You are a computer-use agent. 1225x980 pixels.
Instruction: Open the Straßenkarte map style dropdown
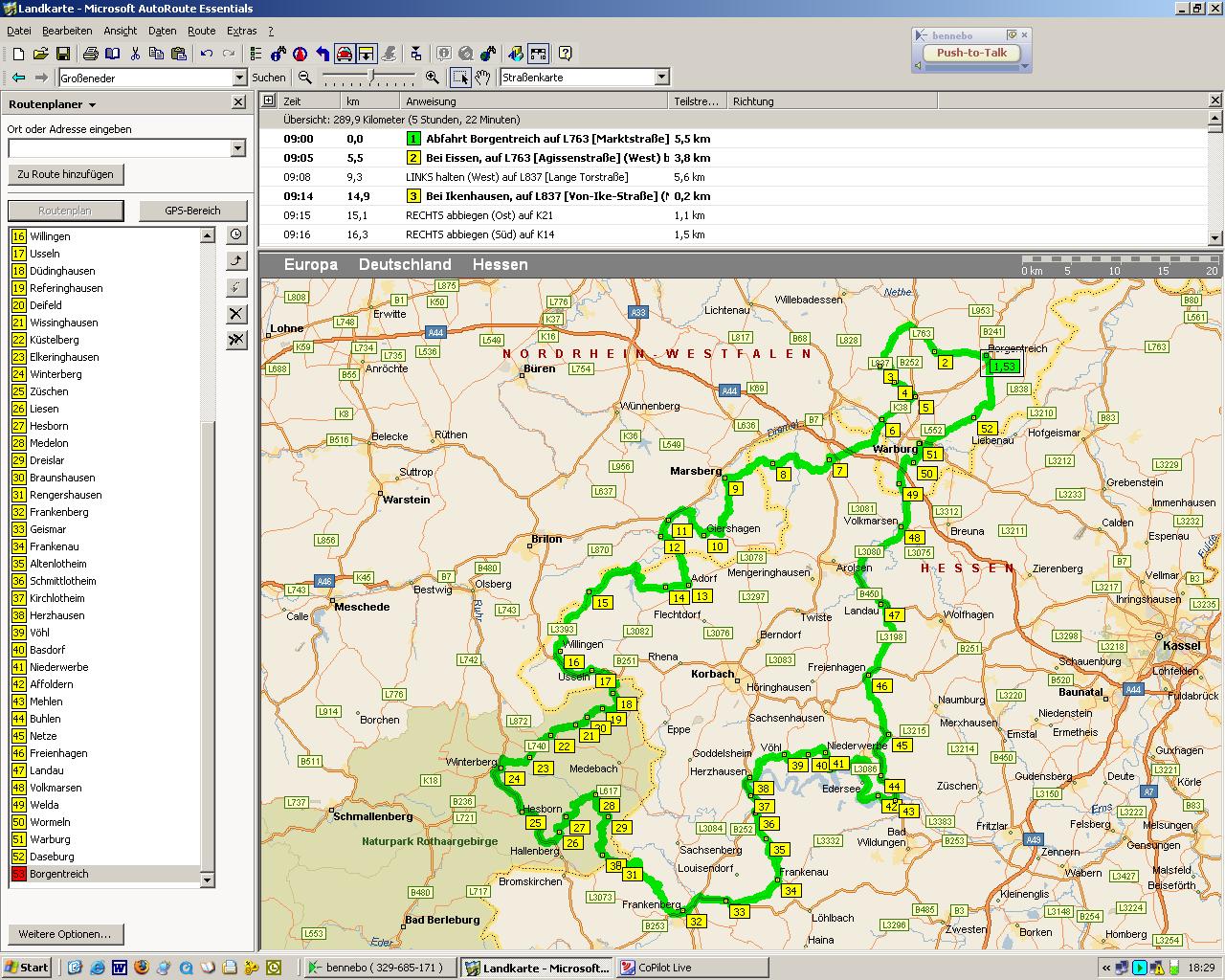pos(661,78)
